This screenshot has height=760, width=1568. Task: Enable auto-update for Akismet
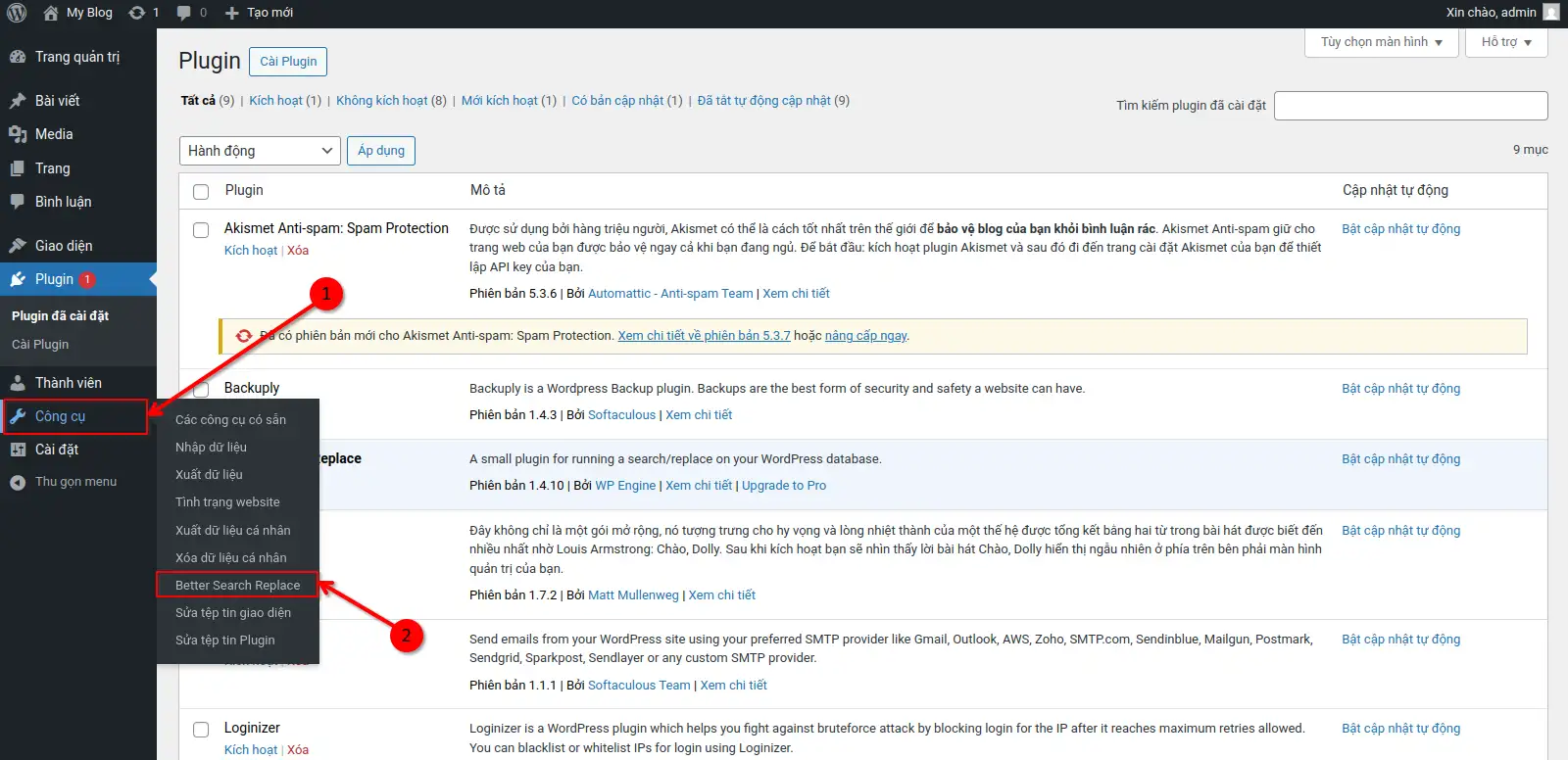(1400, 228)
